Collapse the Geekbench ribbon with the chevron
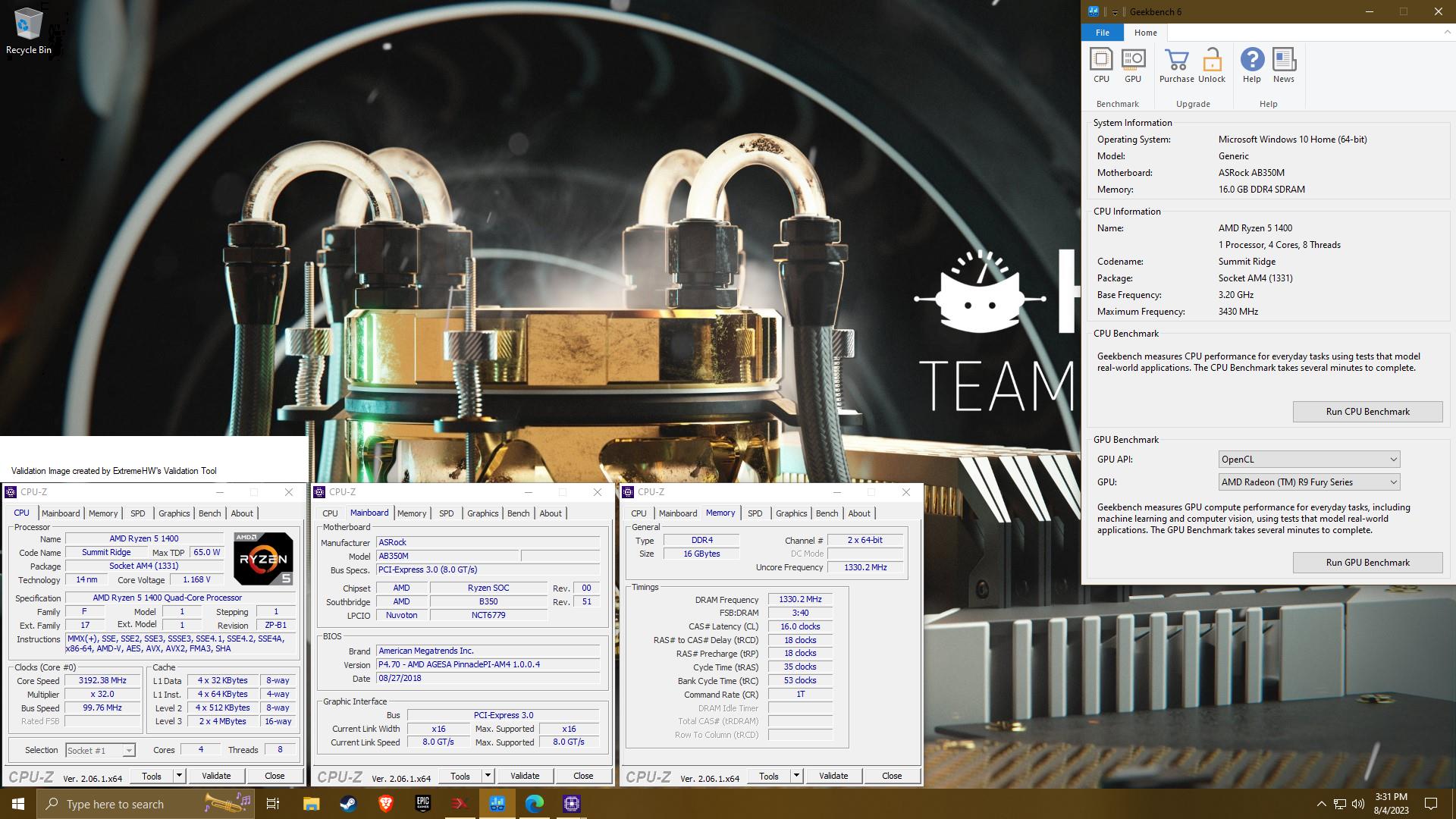This screenshot has height=819, width=1456. 1447,33
